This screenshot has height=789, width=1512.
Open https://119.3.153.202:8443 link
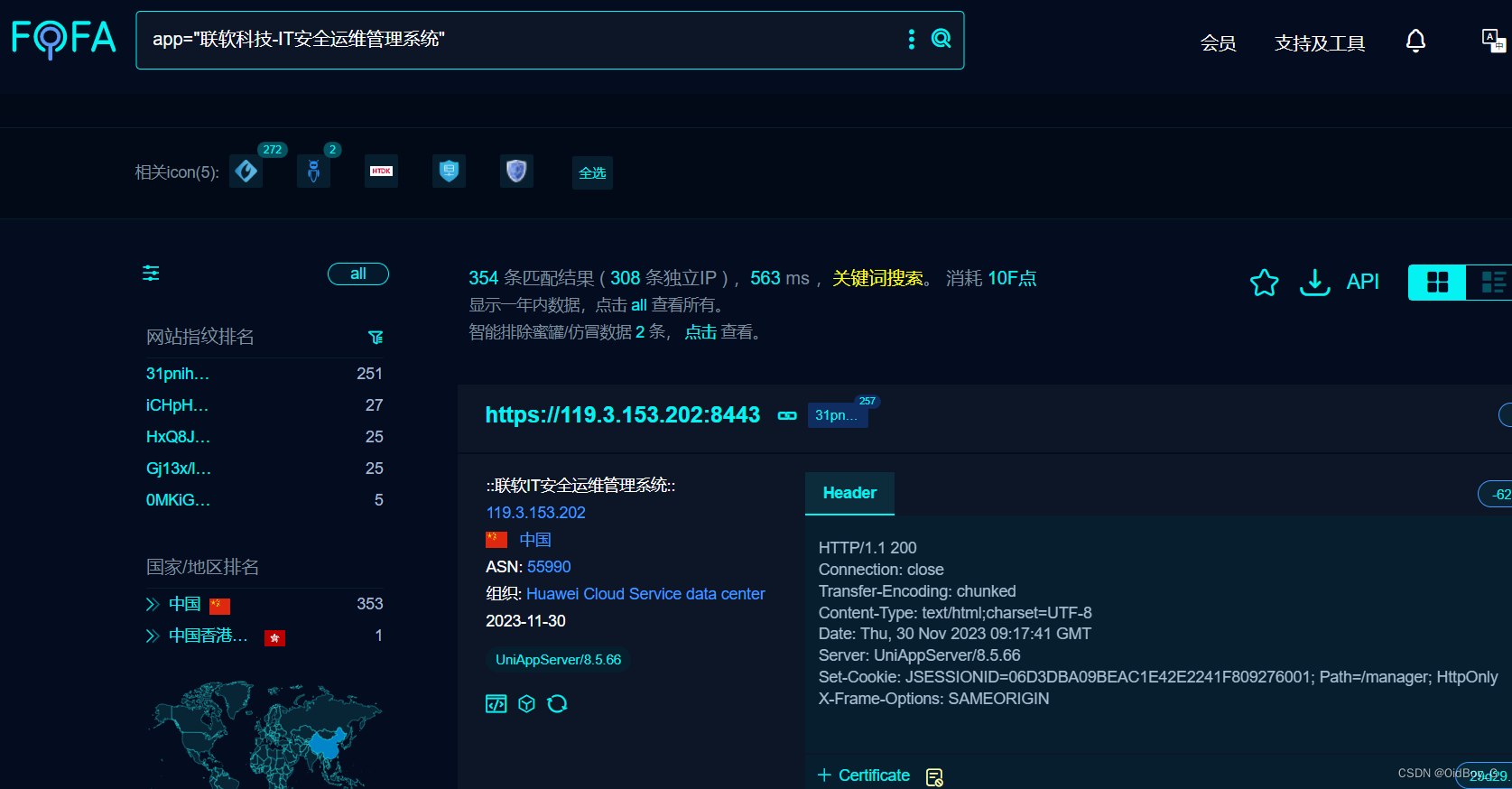coord(623,414)
